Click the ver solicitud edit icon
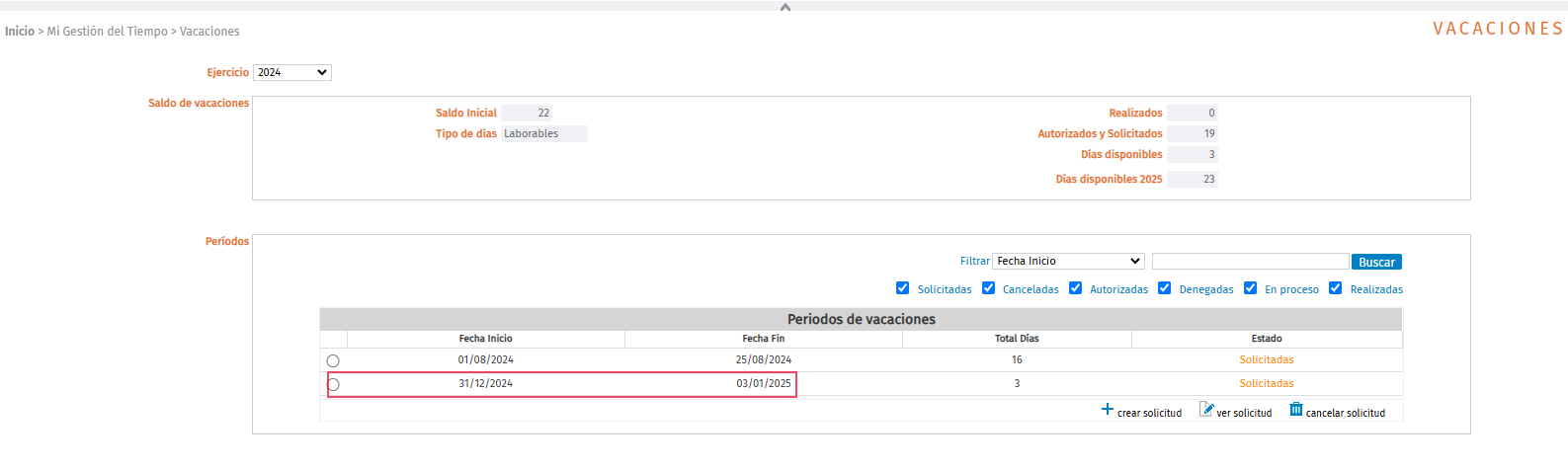The width and height of the screenshot is (1568, 472). [1206, 410]
